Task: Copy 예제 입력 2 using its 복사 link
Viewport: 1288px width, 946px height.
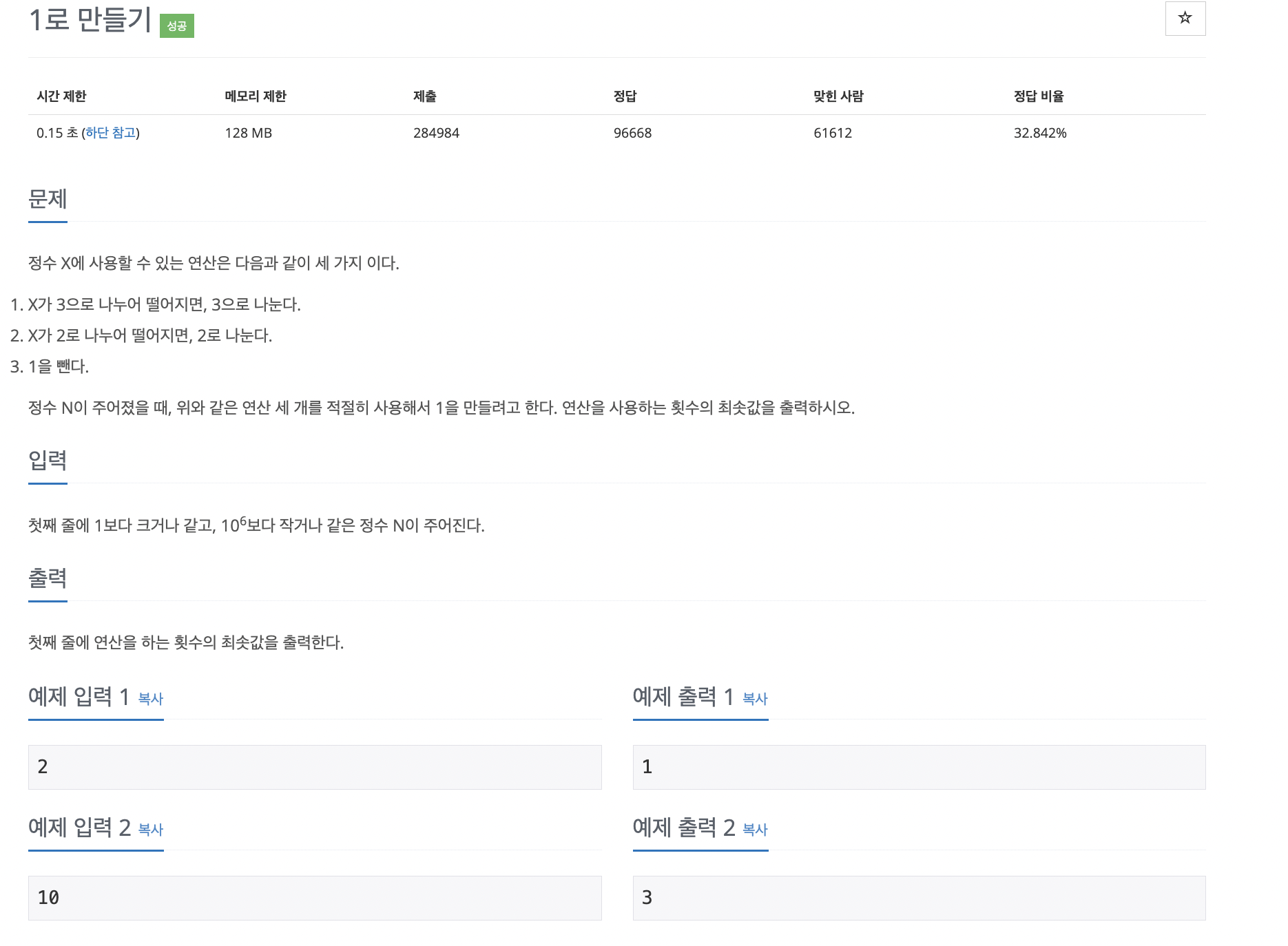Action: coord(150,830)
